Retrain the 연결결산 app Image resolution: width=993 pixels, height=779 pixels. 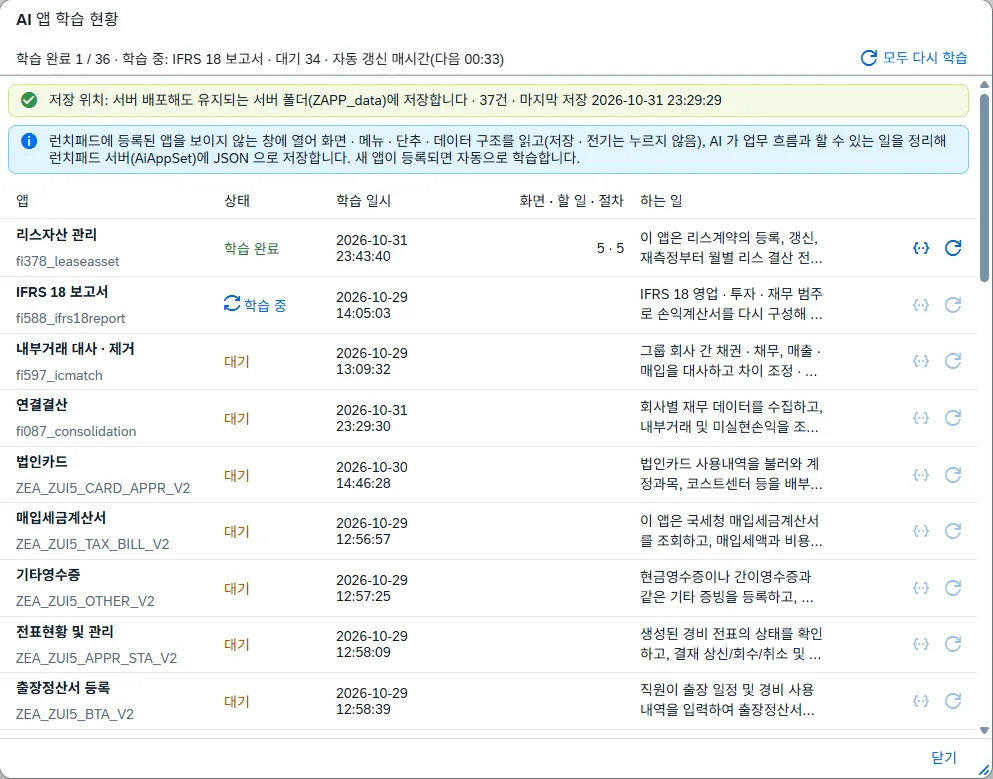pos(953,418)
